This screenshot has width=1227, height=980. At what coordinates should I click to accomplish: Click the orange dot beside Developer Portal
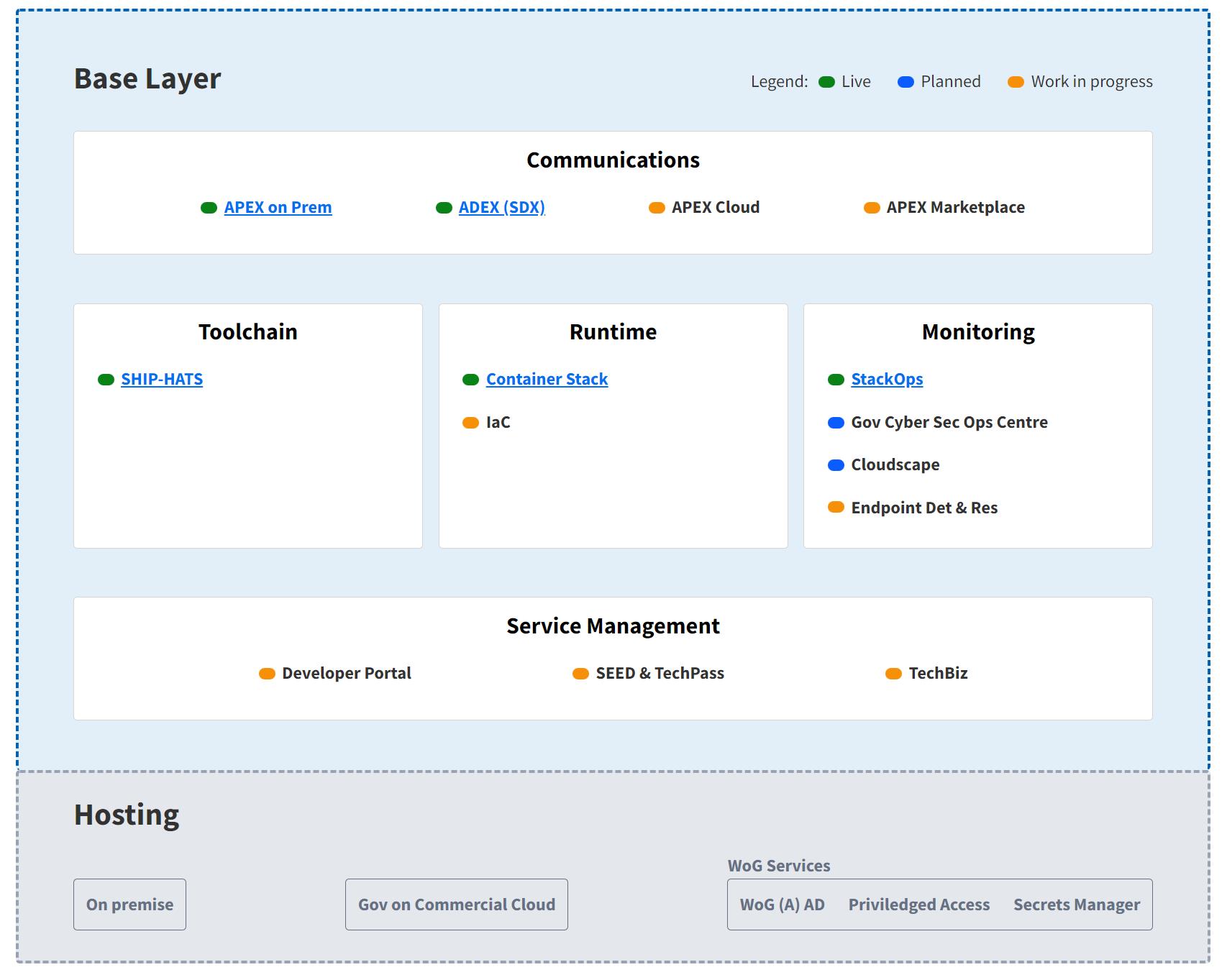pyautogui.click(x=267, y=674)
